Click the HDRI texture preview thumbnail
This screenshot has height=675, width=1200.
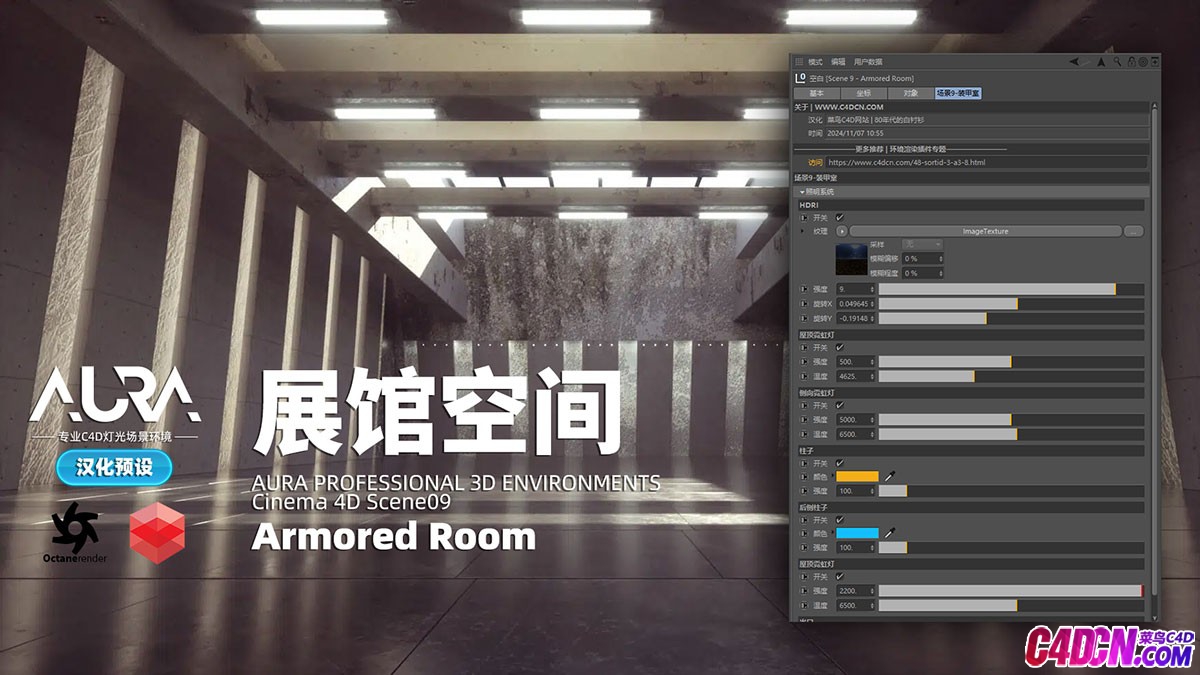point(850,259)
